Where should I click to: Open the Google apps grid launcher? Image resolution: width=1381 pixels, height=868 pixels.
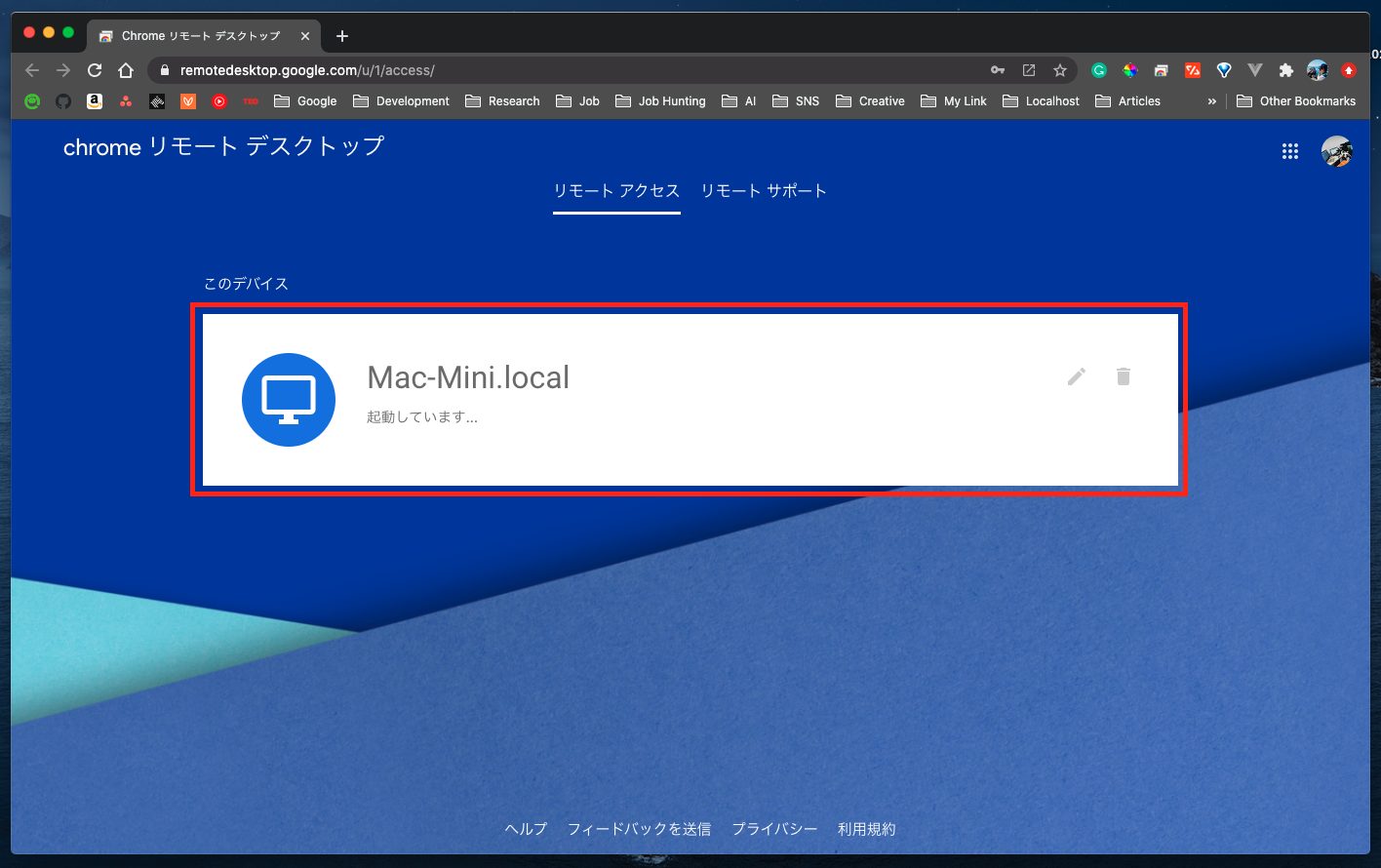(1290, 151)
